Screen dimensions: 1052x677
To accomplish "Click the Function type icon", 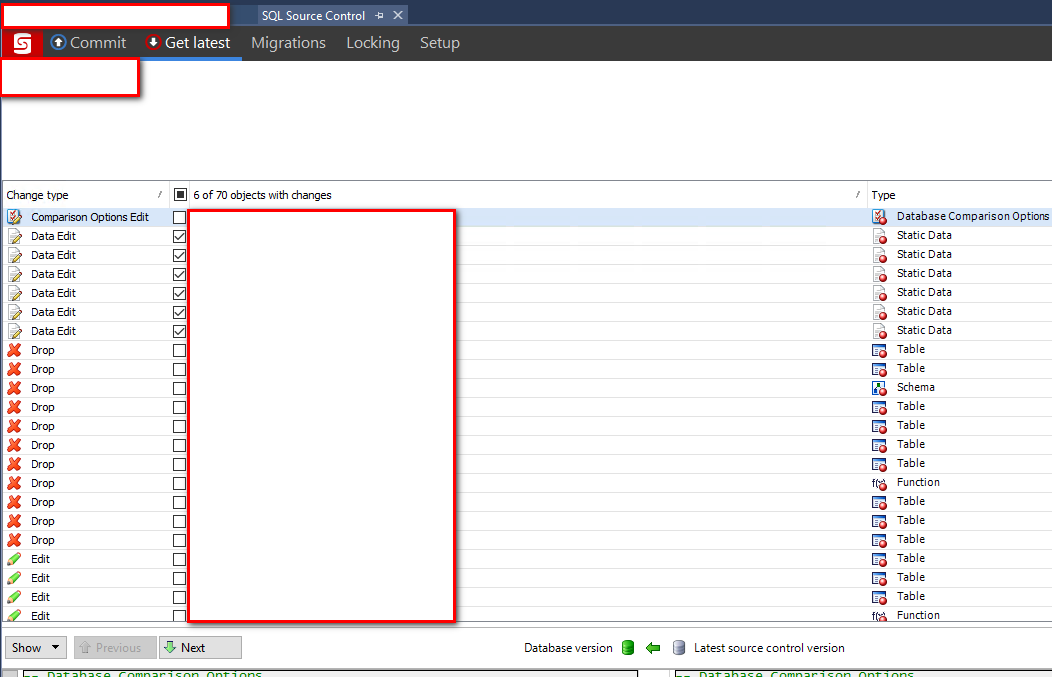I will 879,482.
